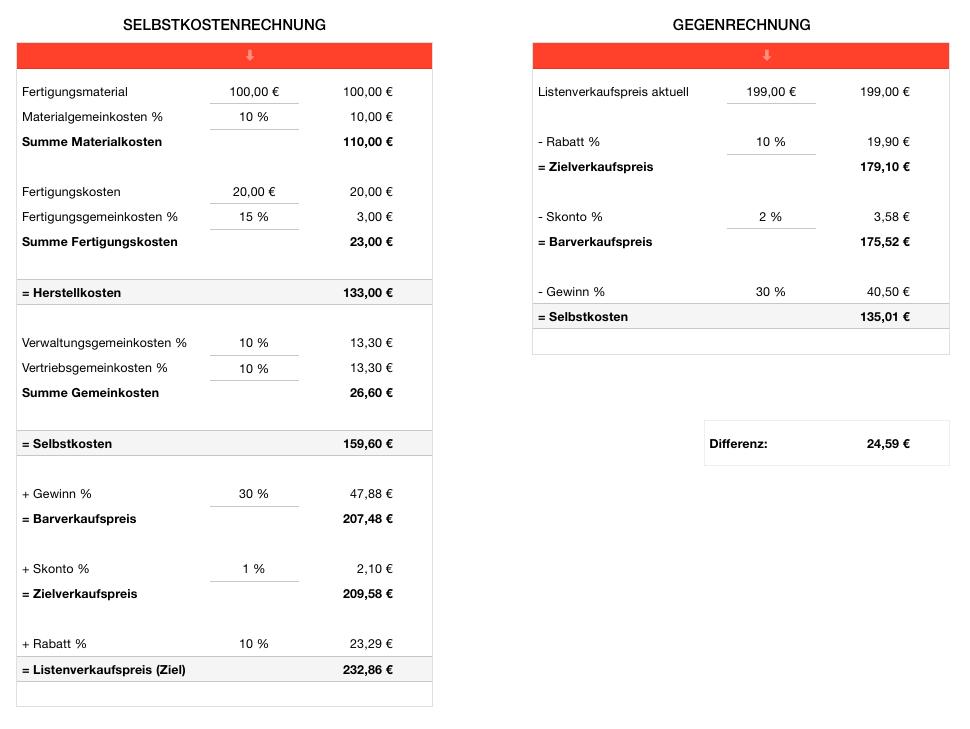Select the GEGENRECHNUNG title
This screenshot has height=729, width=970.
point(742,24)
